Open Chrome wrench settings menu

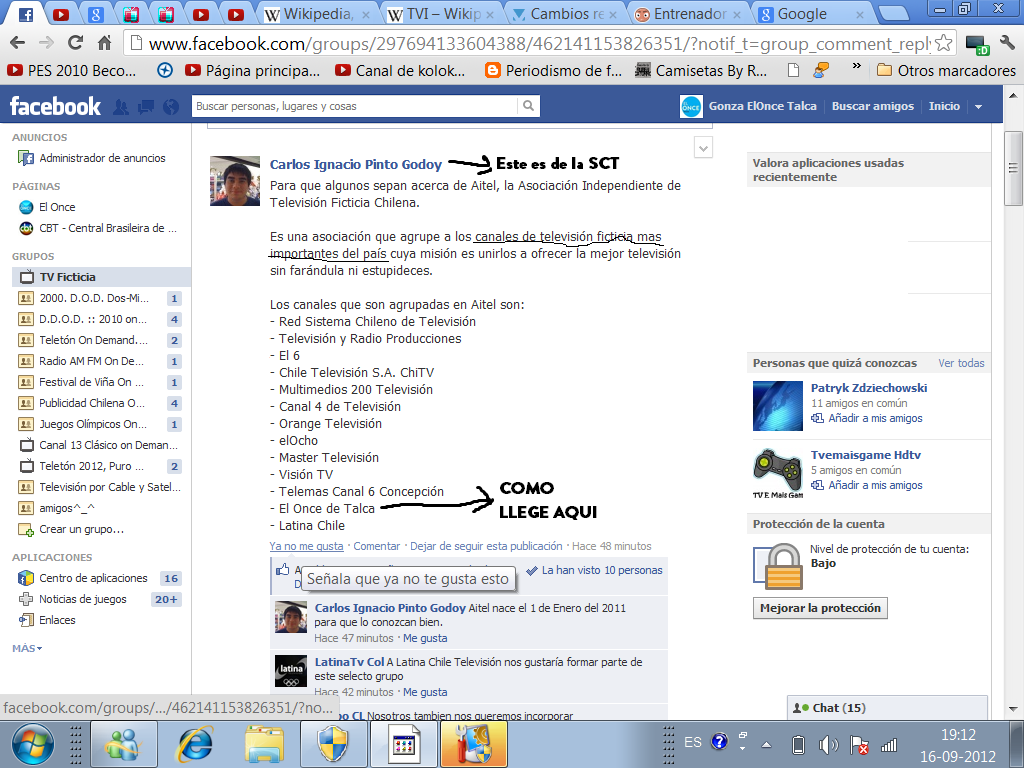coord(1006,44)
